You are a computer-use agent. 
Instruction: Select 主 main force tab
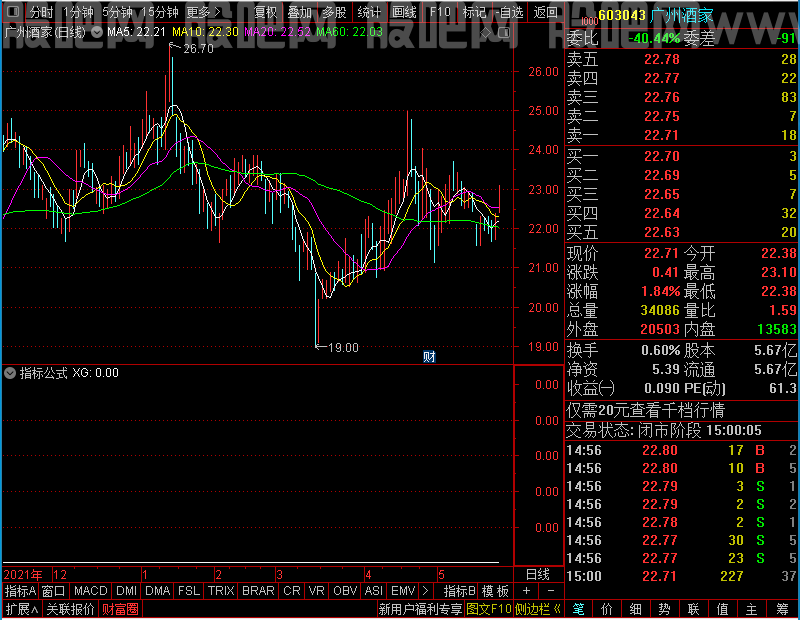(752, 609)
